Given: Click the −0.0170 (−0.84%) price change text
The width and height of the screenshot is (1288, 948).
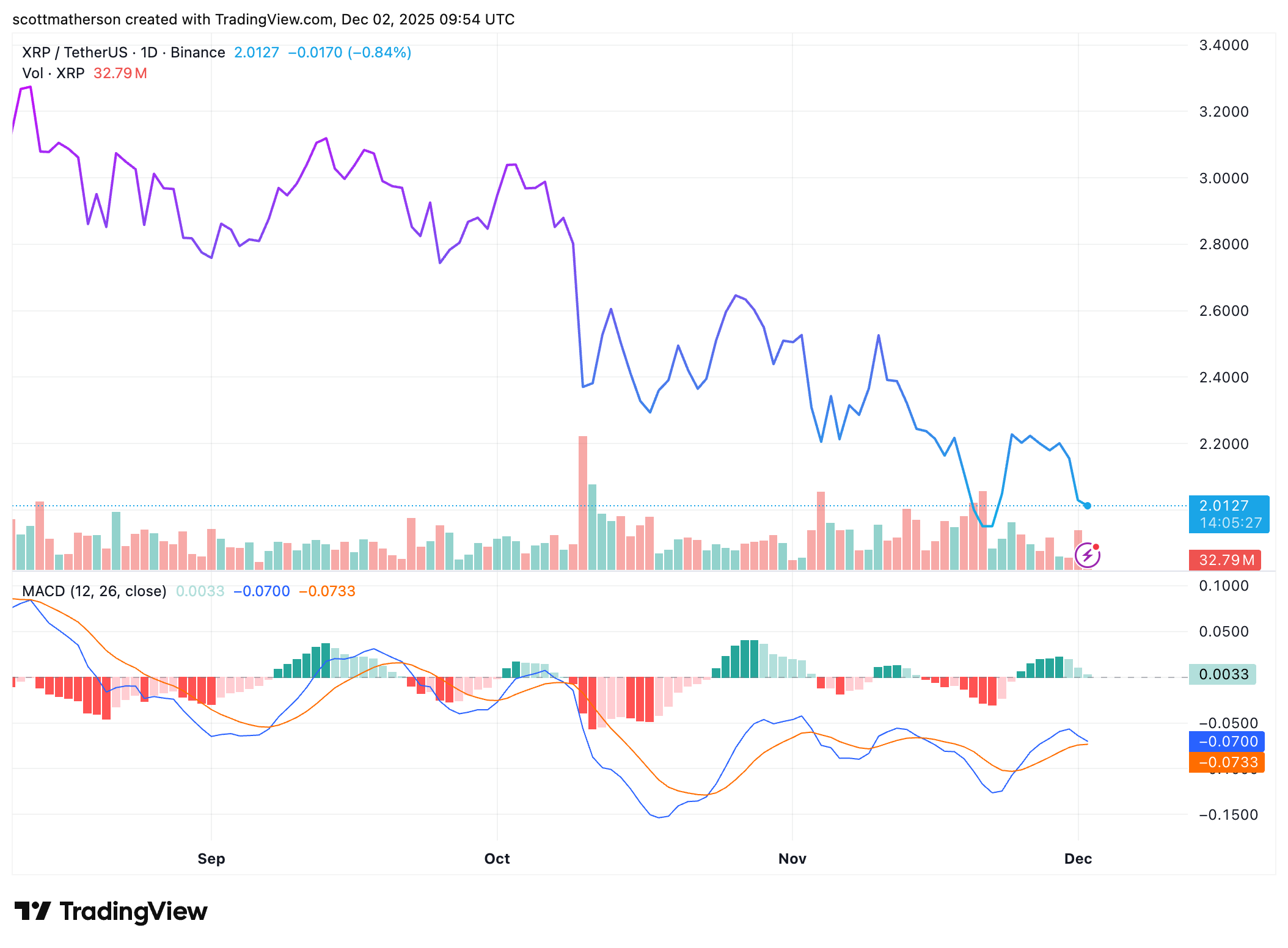Looking at the screenshot, I should click(x=349, y=53).
